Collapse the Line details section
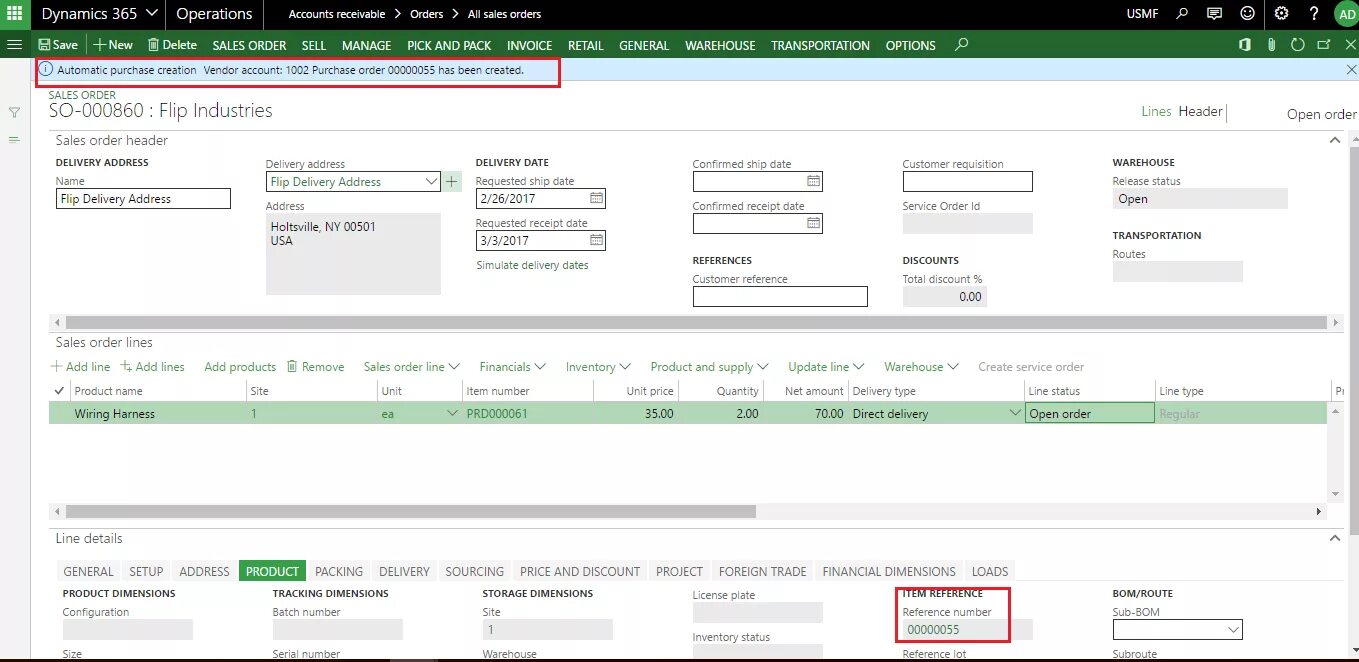The image size is (1359, 662). [x=1334, y=538]
